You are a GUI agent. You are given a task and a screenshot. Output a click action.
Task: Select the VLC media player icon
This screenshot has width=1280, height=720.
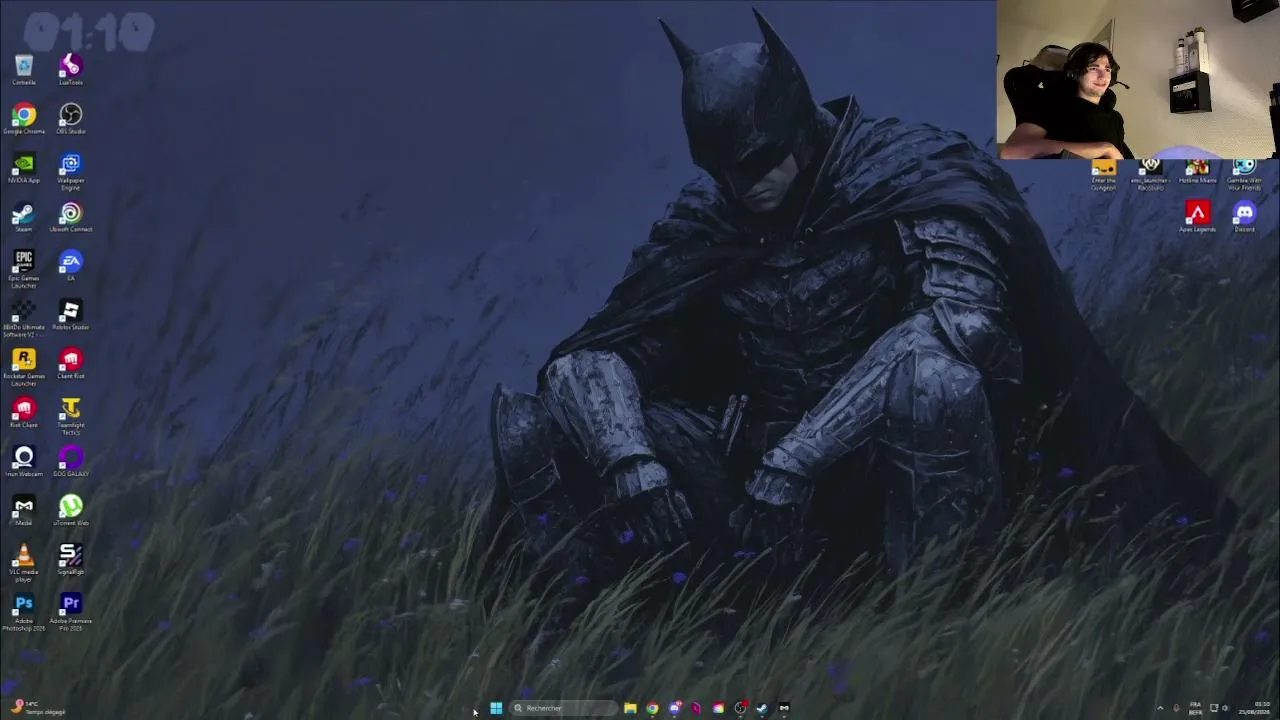click(x=24, y=563)
